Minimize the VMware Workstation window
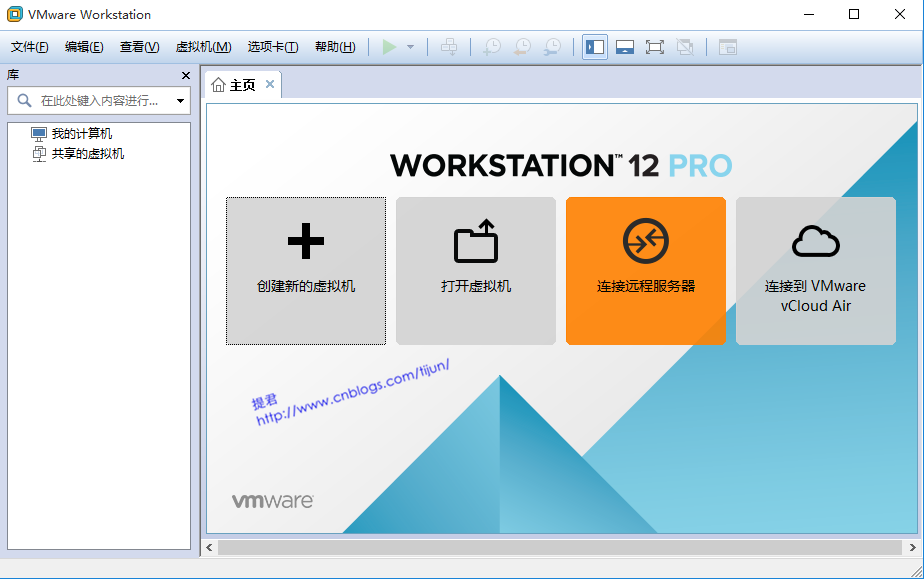Viewport: 924px width, 579px height. 809,14
